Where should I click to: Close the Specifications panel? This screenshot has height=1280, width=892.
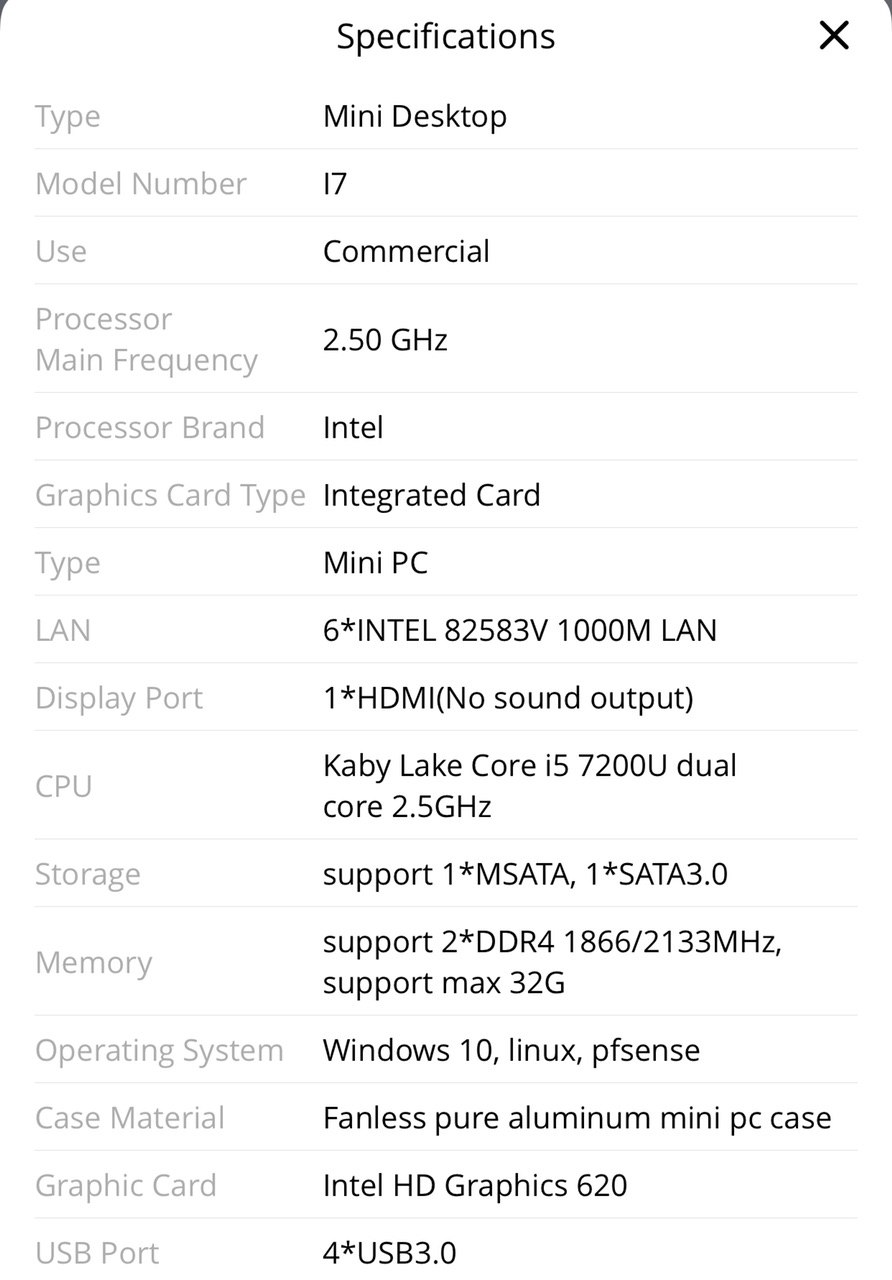coord(834,37)
